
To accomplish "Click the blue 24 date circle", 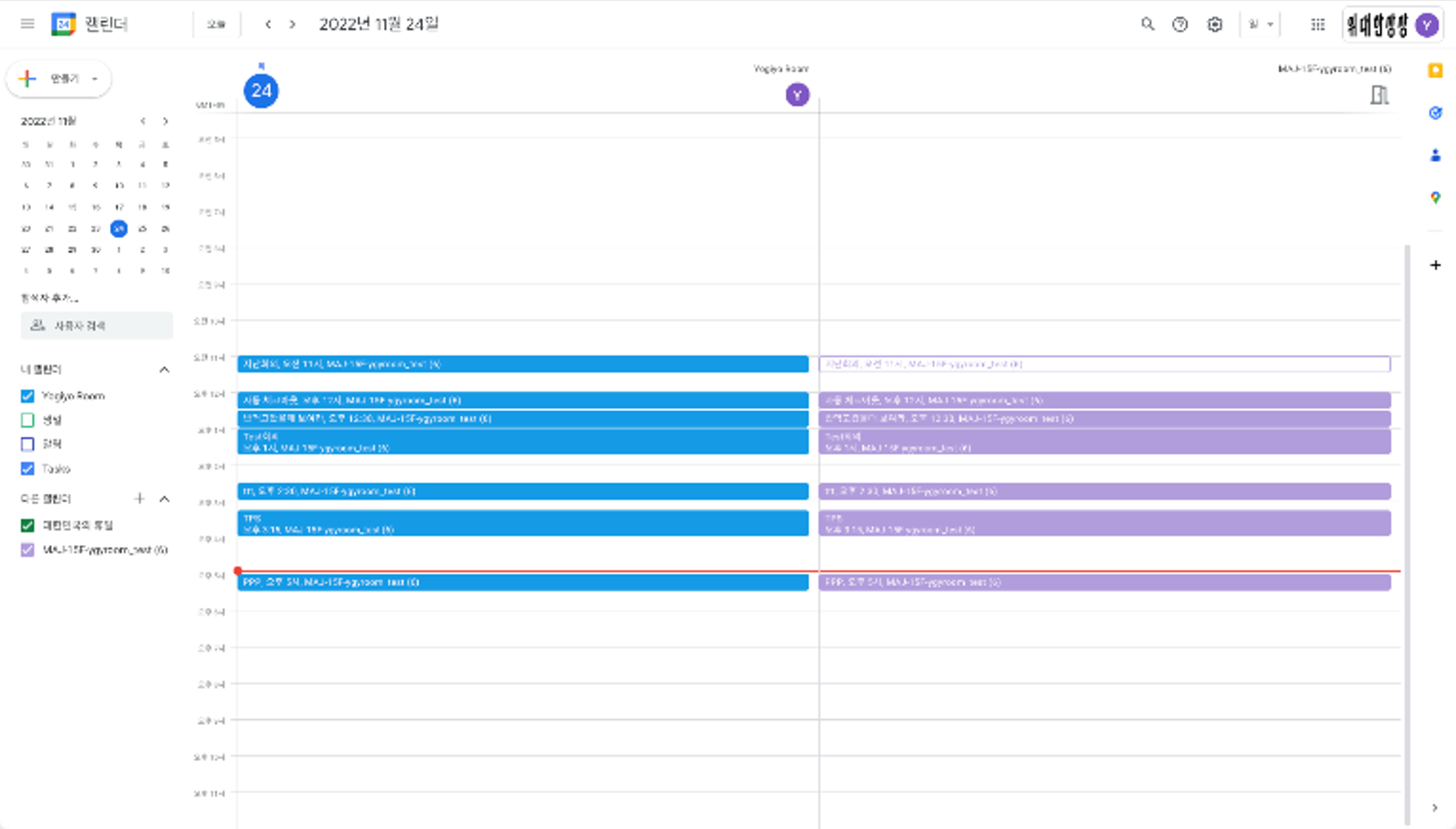I will 261,90.
